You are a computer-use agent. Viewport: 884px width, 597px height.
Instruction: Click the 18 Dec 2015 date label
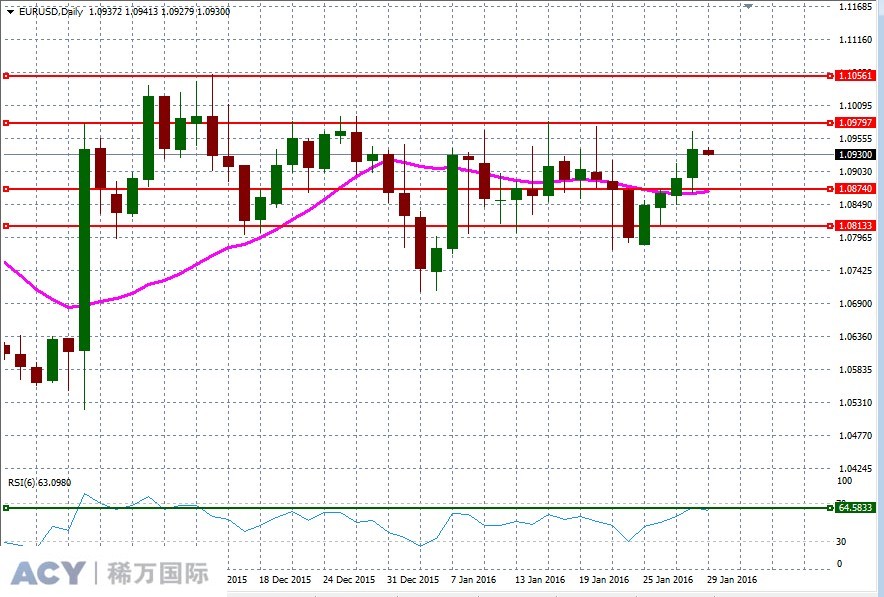pyautogui.click(x=285, y=580)
